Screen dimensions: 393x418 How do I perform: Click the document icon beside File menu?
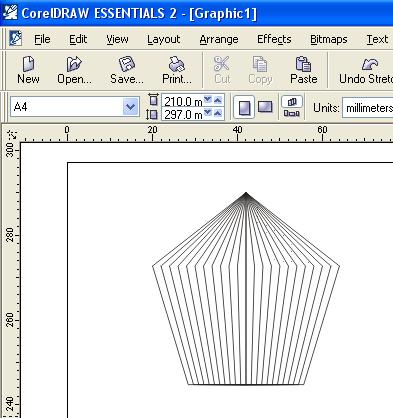[x=15, y=39]
